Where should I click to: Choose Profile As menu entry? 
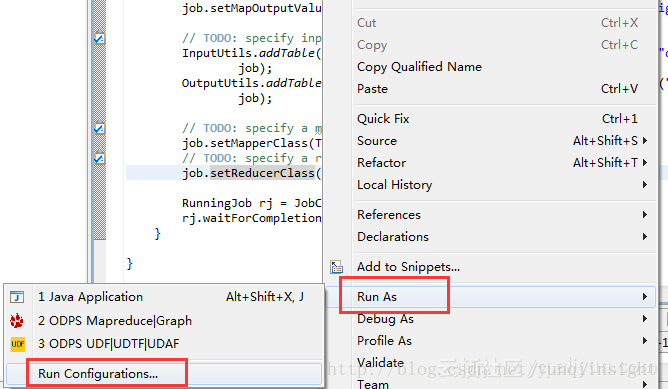490,341
